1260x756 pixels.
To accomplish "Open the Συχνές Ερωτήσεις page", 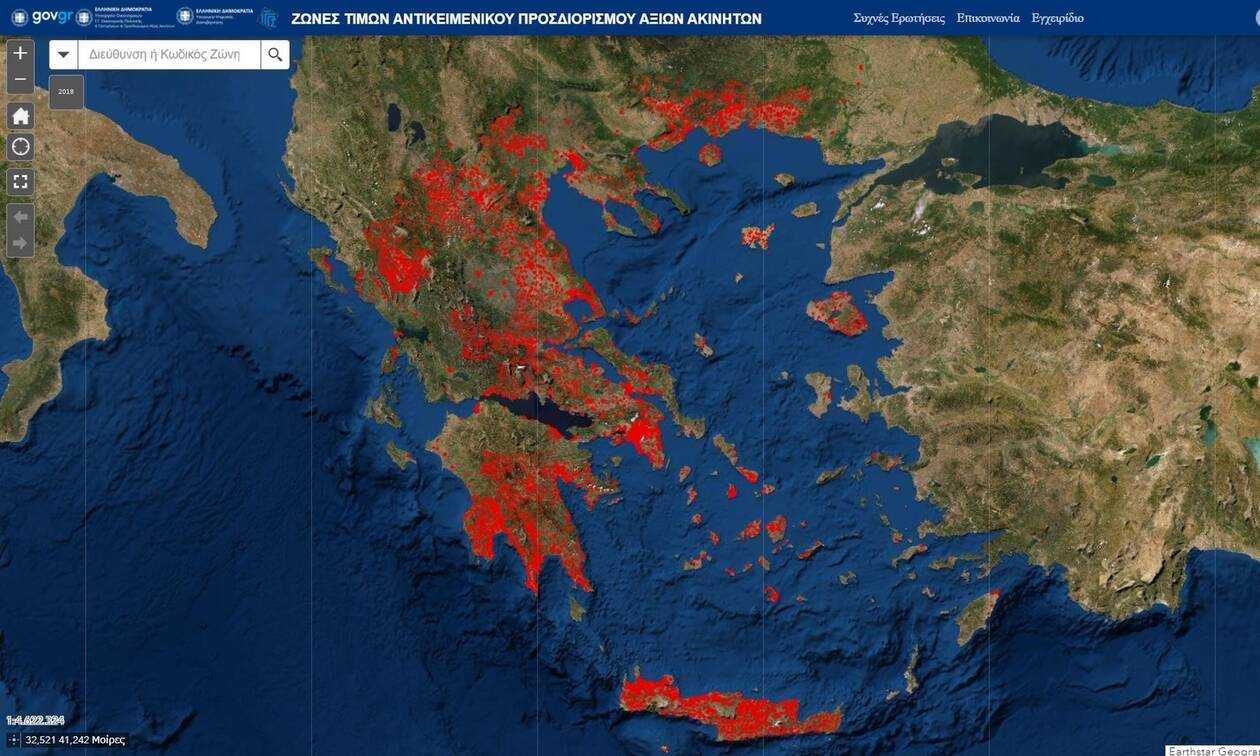I will (898, 18).
